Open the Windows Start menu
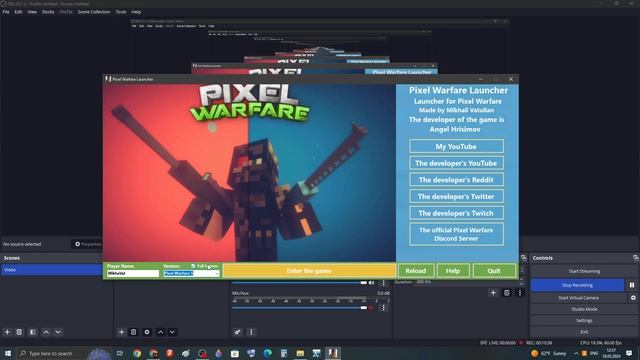The image size is (640, 360). pyautogui.click(x=8, y=353)
